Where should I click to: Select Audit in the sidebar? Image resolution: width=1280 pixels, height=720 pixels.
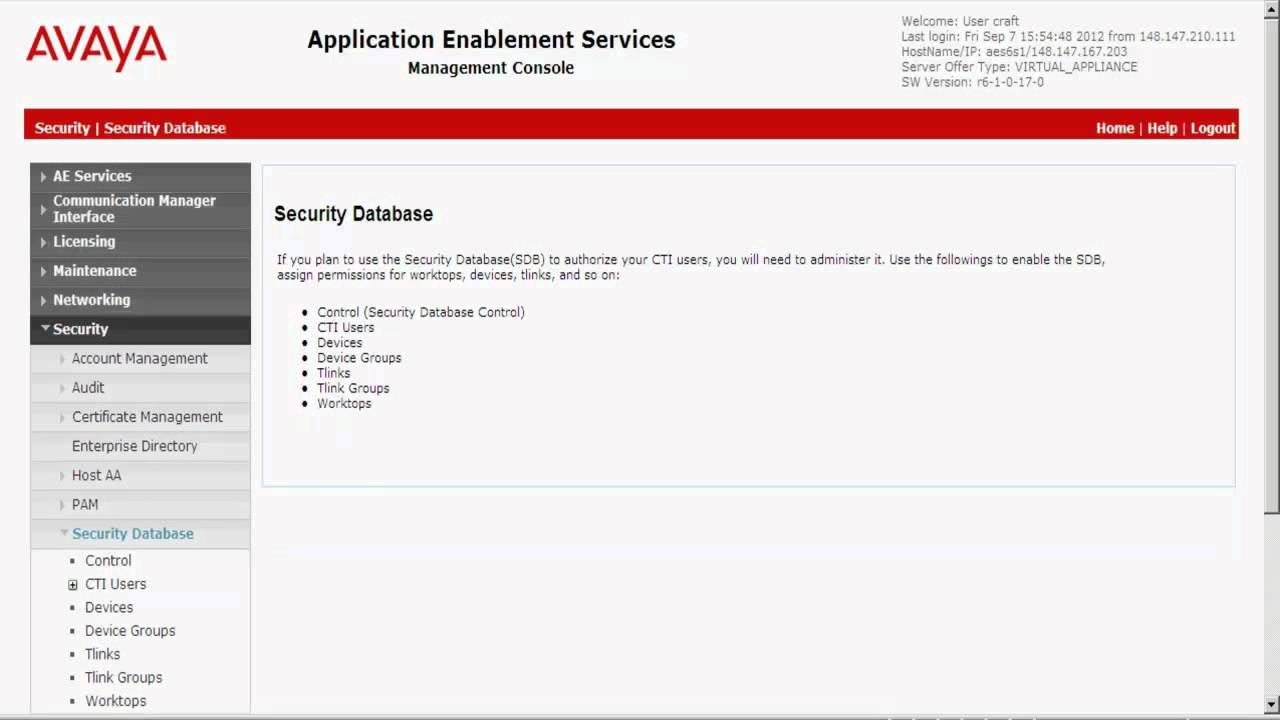coord(88,388)
